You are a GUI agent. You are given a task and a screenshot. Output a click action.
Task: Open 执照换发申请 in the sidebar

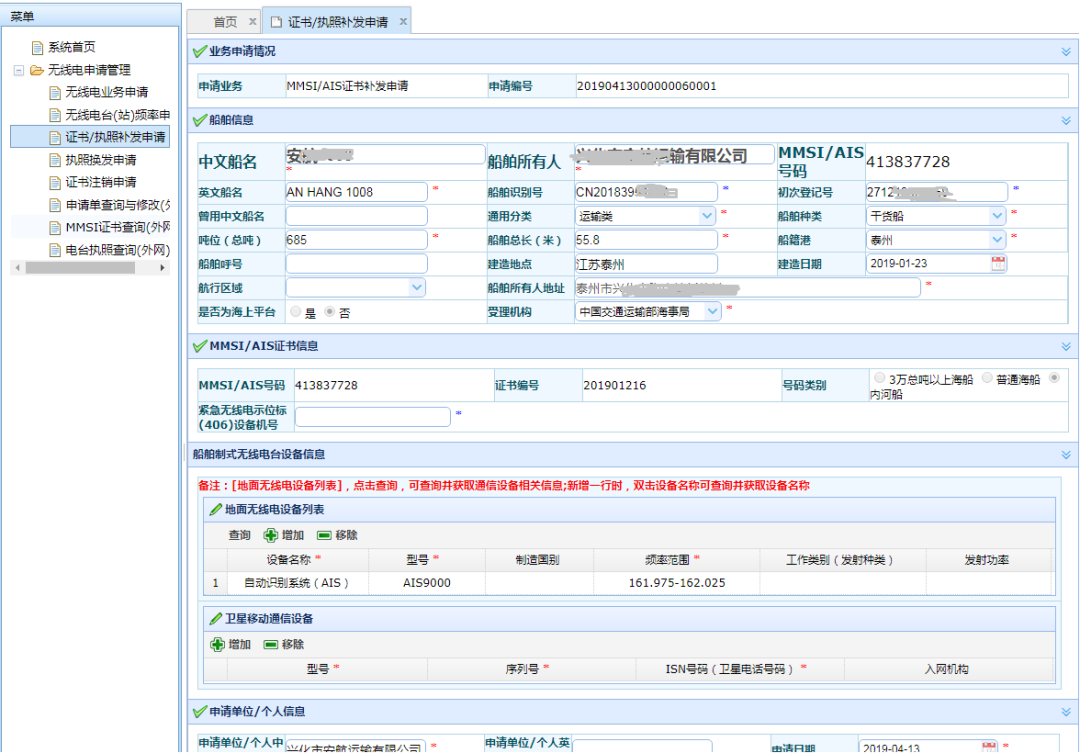(101, 160)
